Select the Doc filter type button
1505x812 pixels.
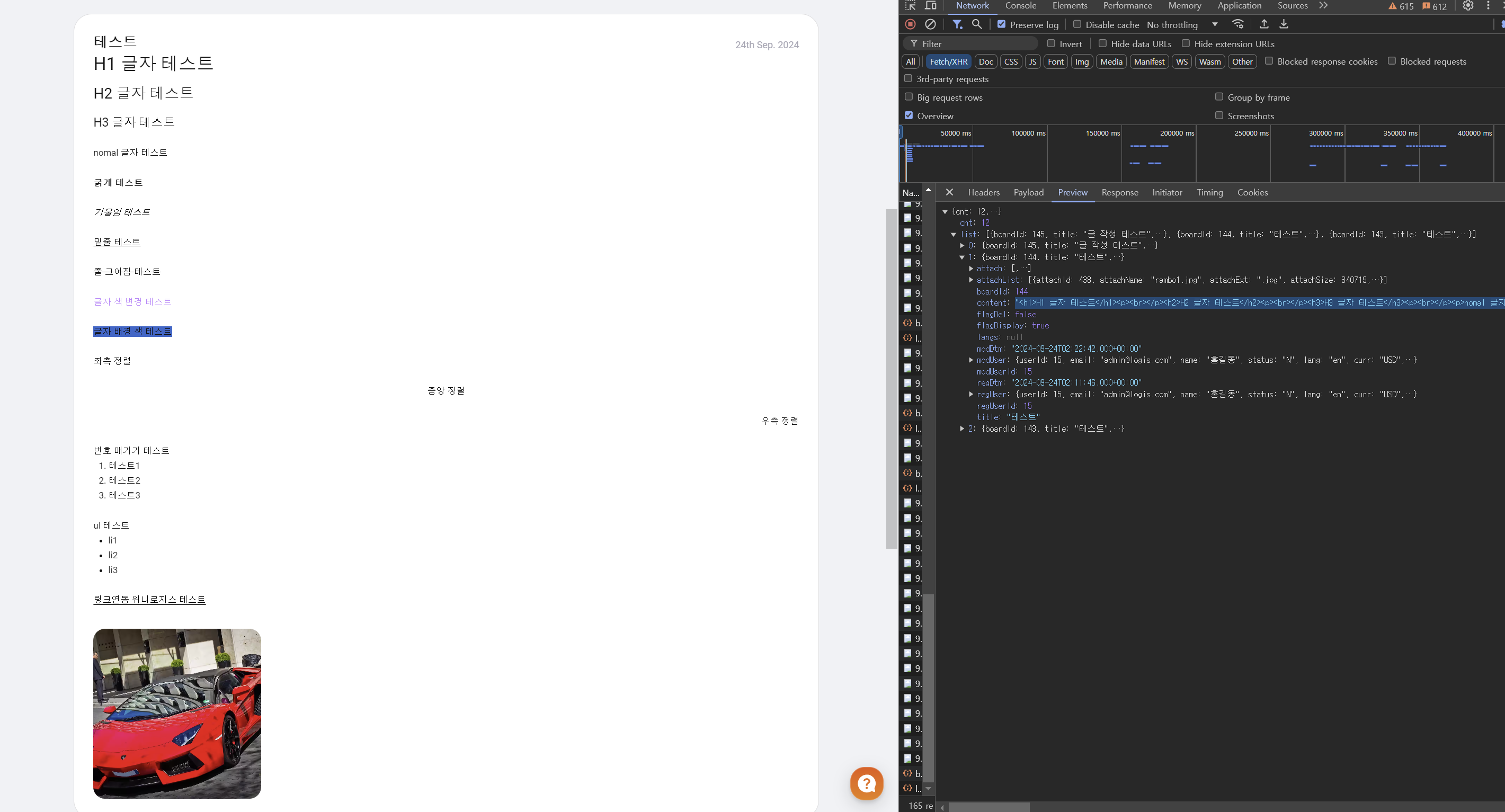986,61
